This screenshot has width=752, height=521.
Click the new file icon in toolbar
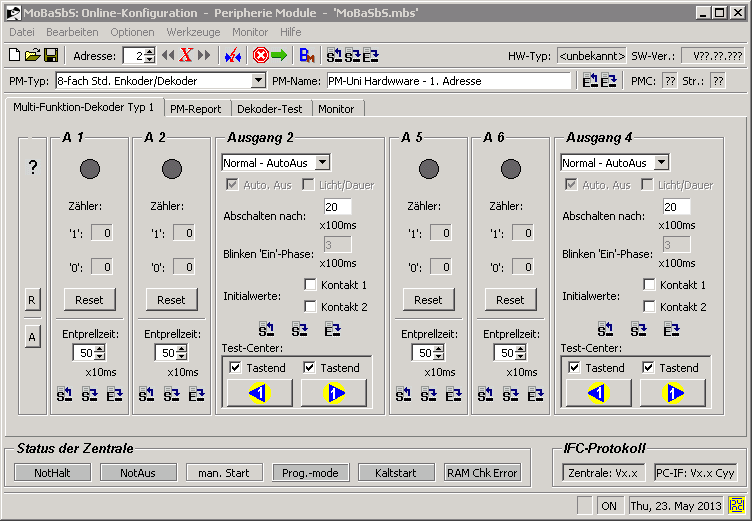pyautogui.click(x=14, y=55)
